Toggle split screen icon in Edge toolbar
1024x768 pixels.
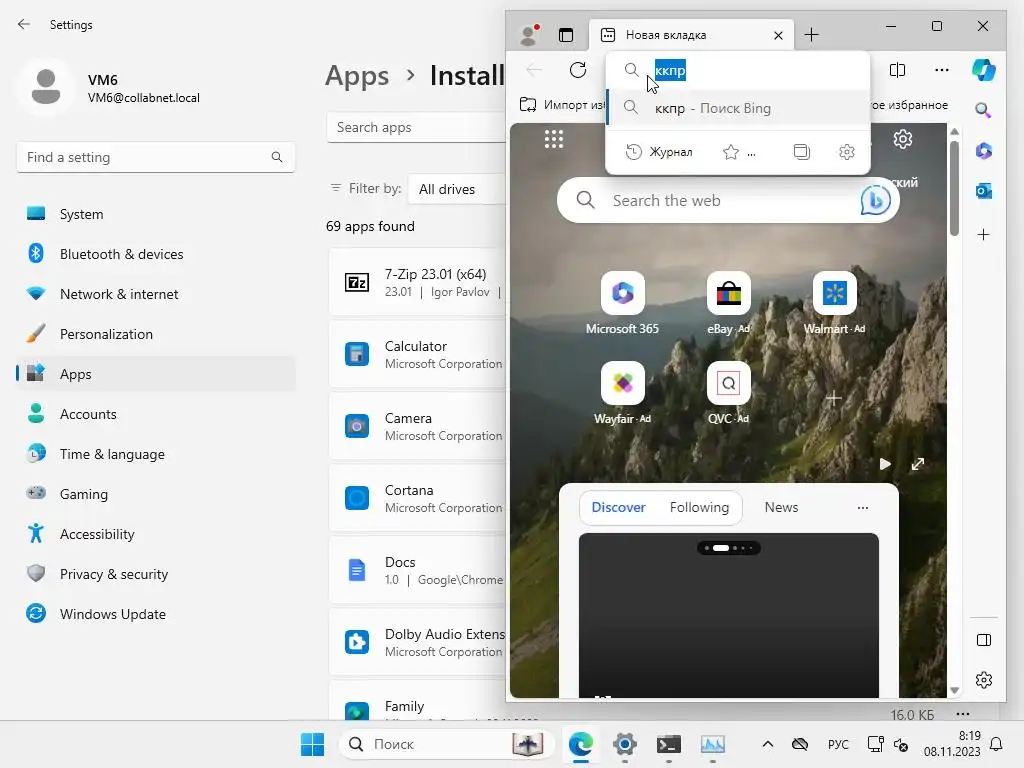coord(897,70)
